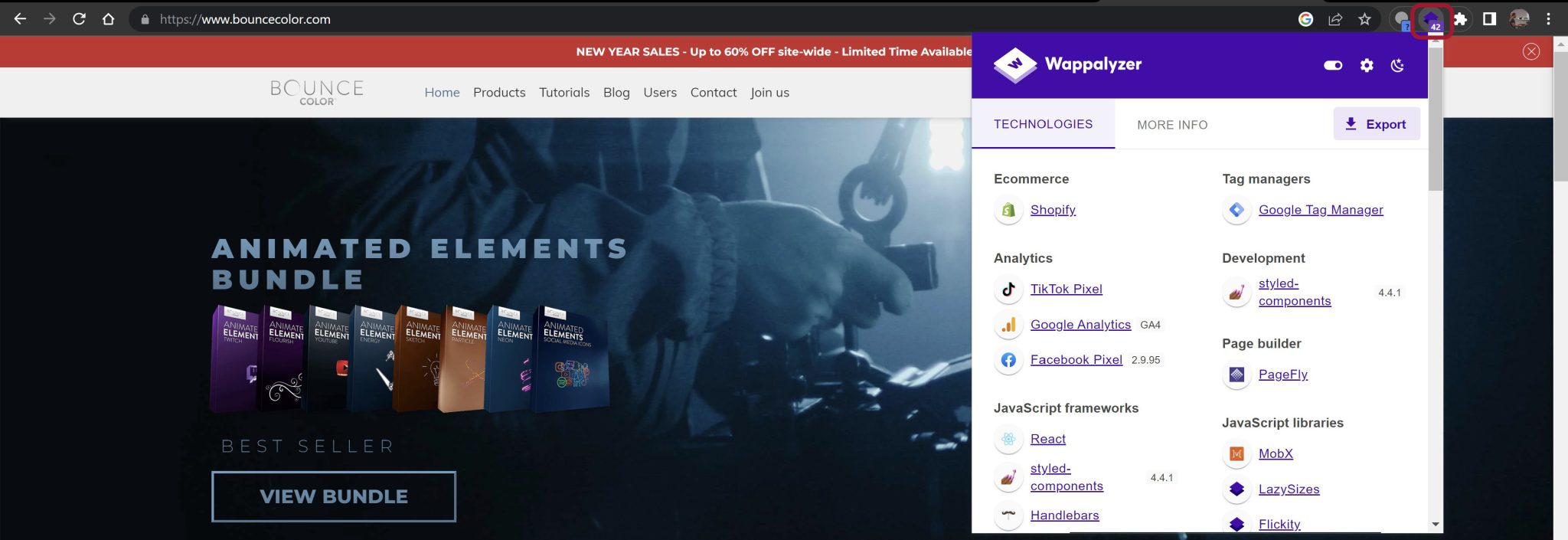Open styled-components link under JavaScript frameworks
This screenshot has height=540, width=1568.
point(1067,477)
